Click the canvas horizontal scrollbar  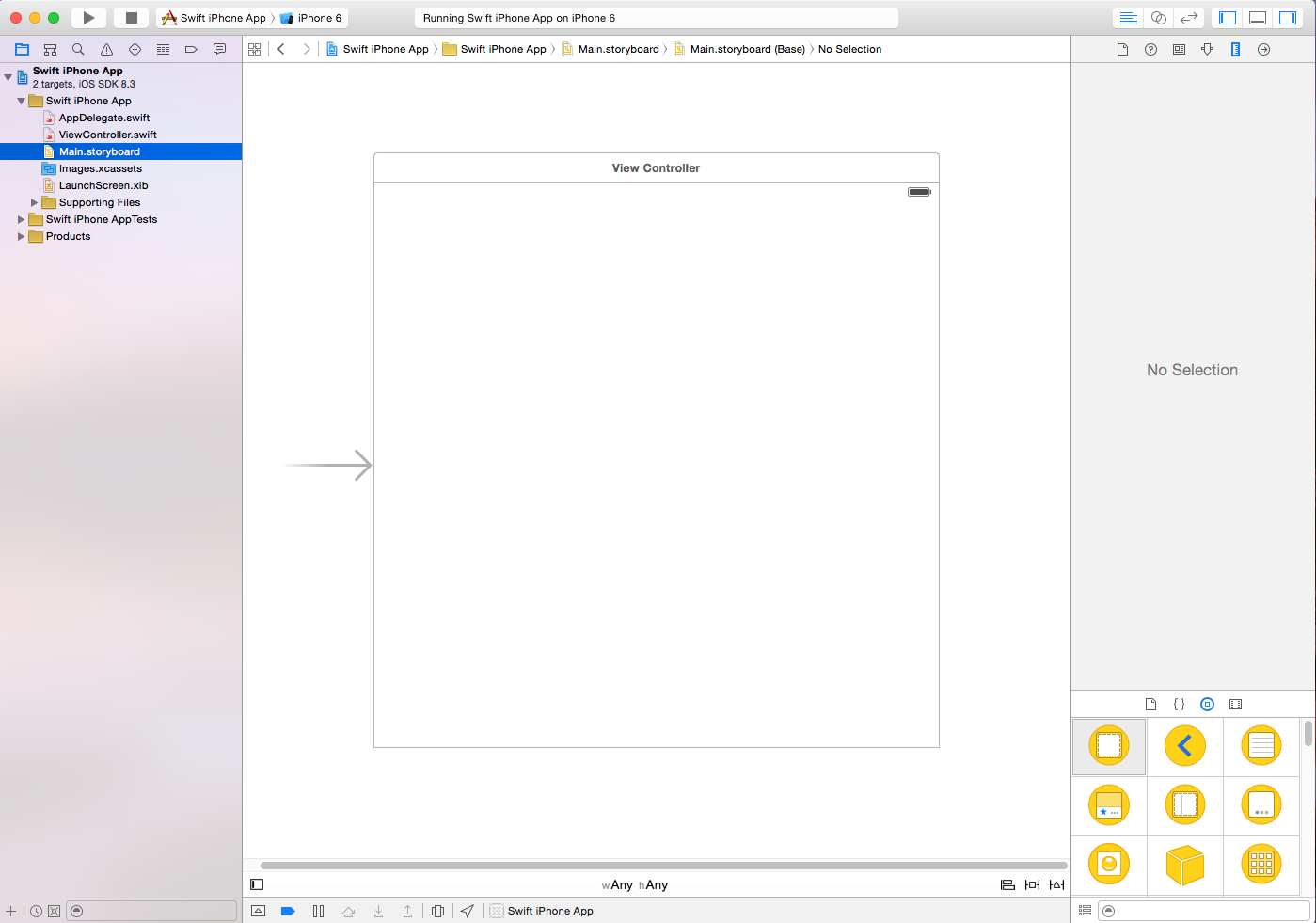tap(664, 865)
